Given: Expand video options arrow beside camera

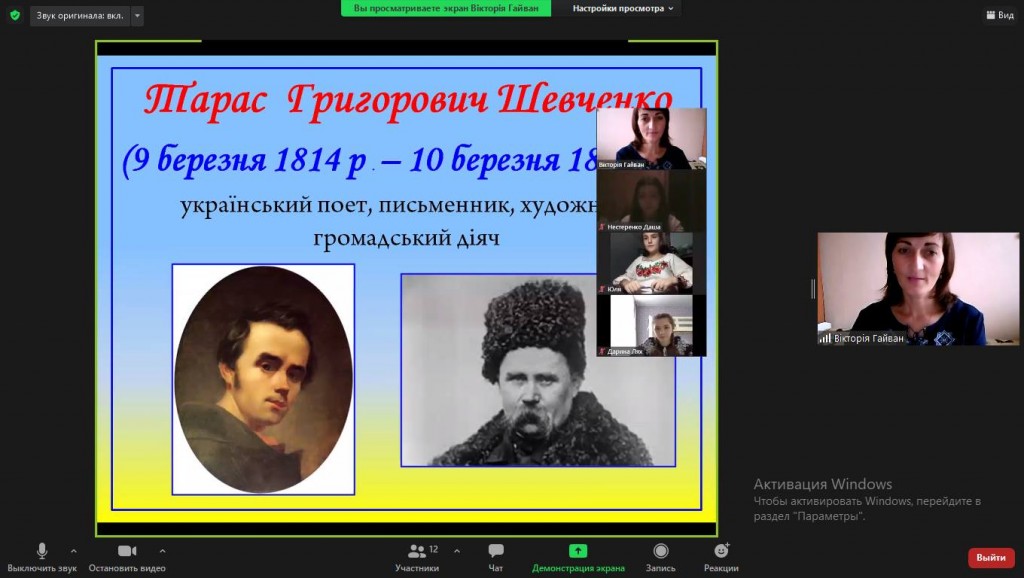Looking at the screenshot, I should coord(162,550).
